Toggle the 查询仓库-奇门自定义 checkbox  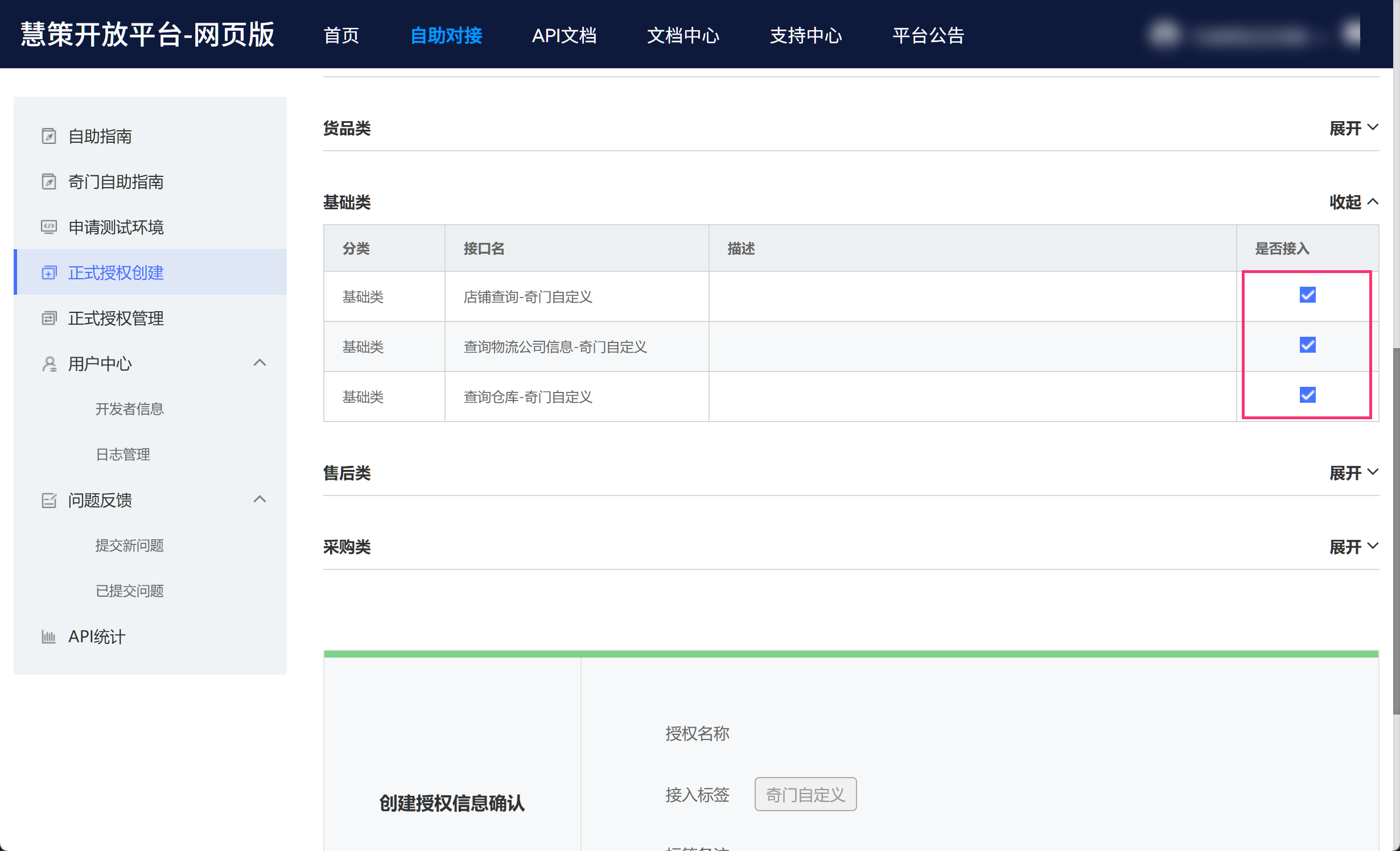click(x=1307, y=395)
